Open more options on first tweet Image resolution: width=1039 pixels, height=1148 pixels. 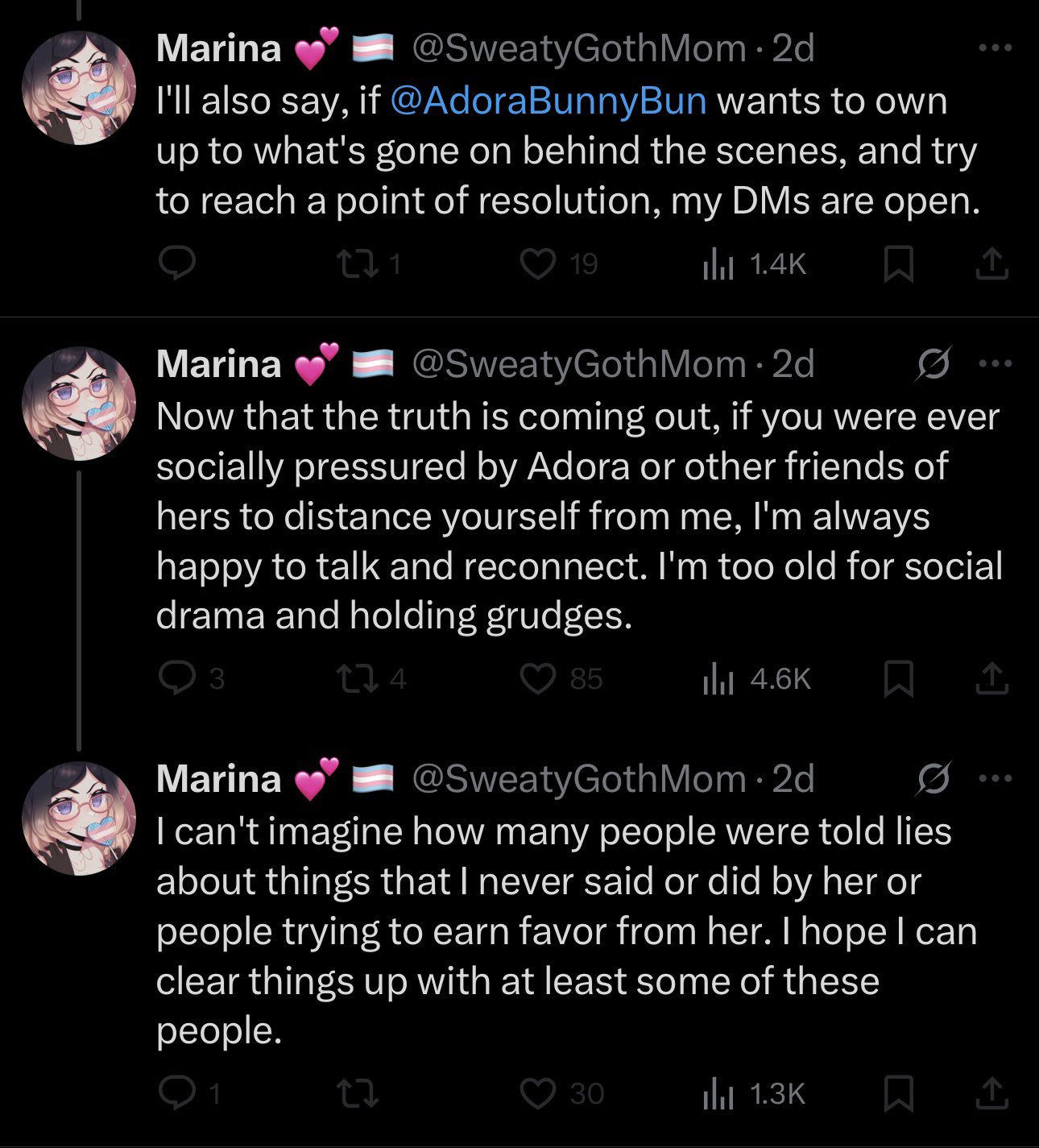995,48
